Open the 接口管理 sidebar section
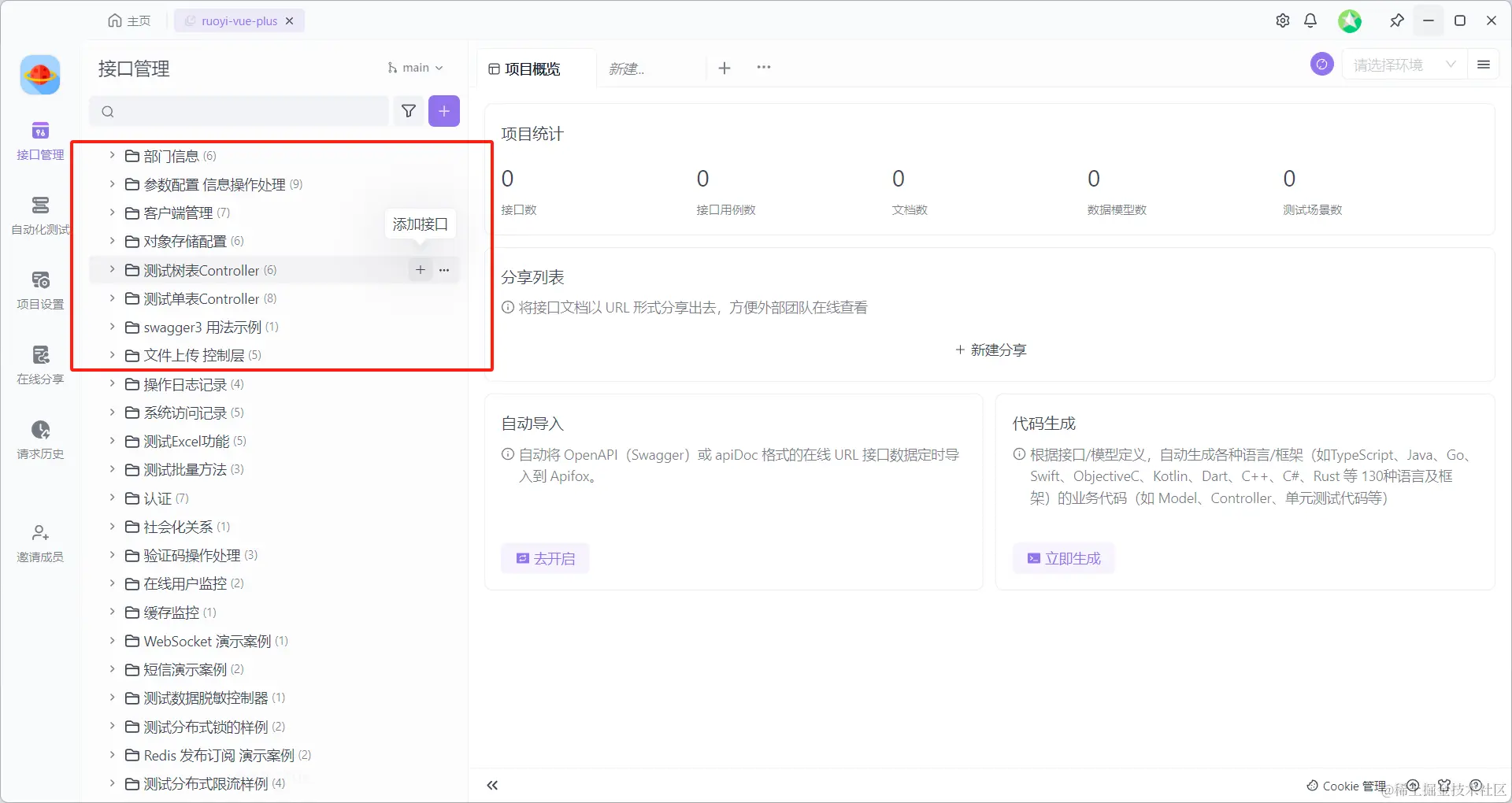Screen dimensions: 1512x803 40,141
